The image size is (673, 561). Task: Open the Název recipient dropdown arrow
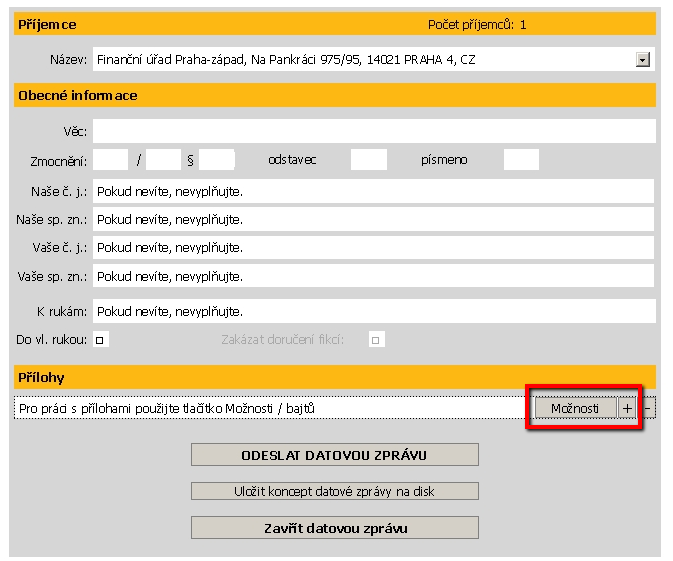[x=643, y=60]
